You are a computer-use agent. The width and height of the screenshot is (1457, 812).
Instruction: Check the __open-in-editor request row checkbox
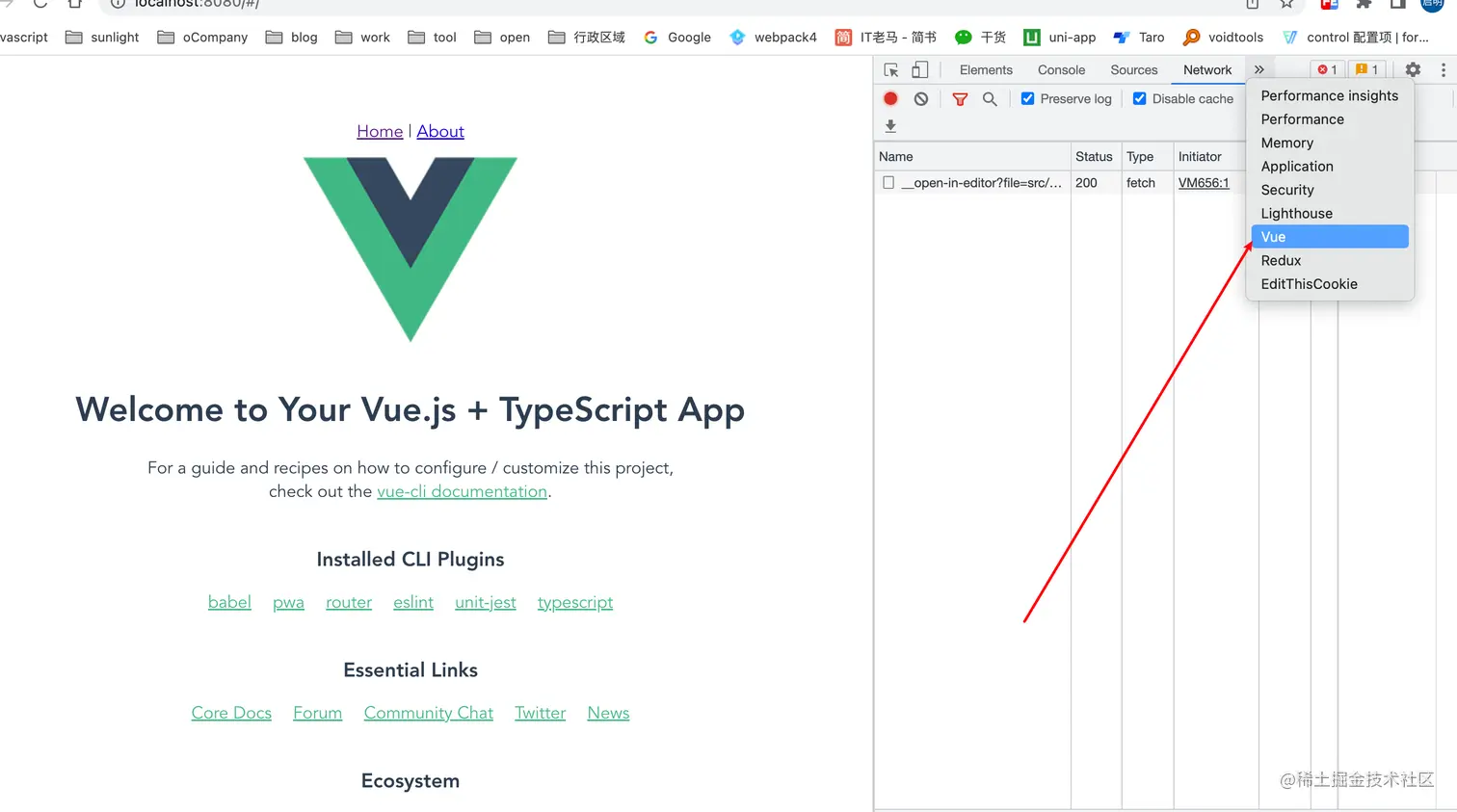point(888,182)
